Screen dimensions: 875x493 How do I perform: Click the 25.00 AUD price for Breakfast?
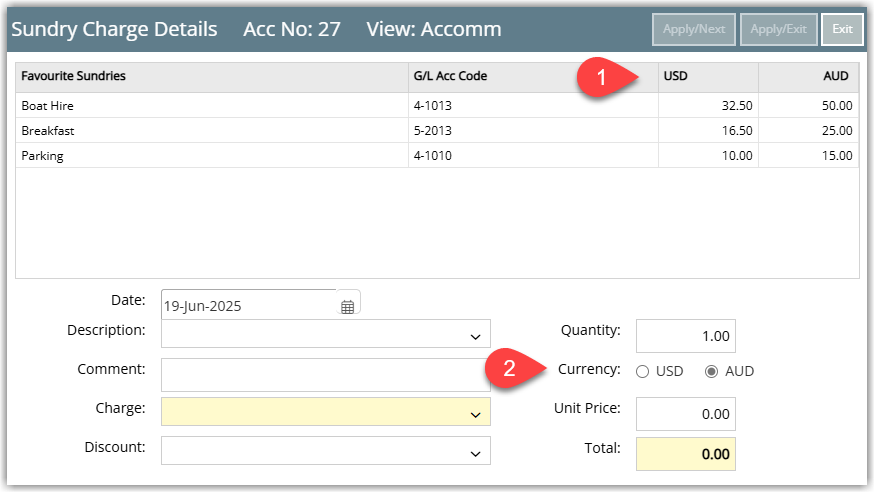coord(837,131)
